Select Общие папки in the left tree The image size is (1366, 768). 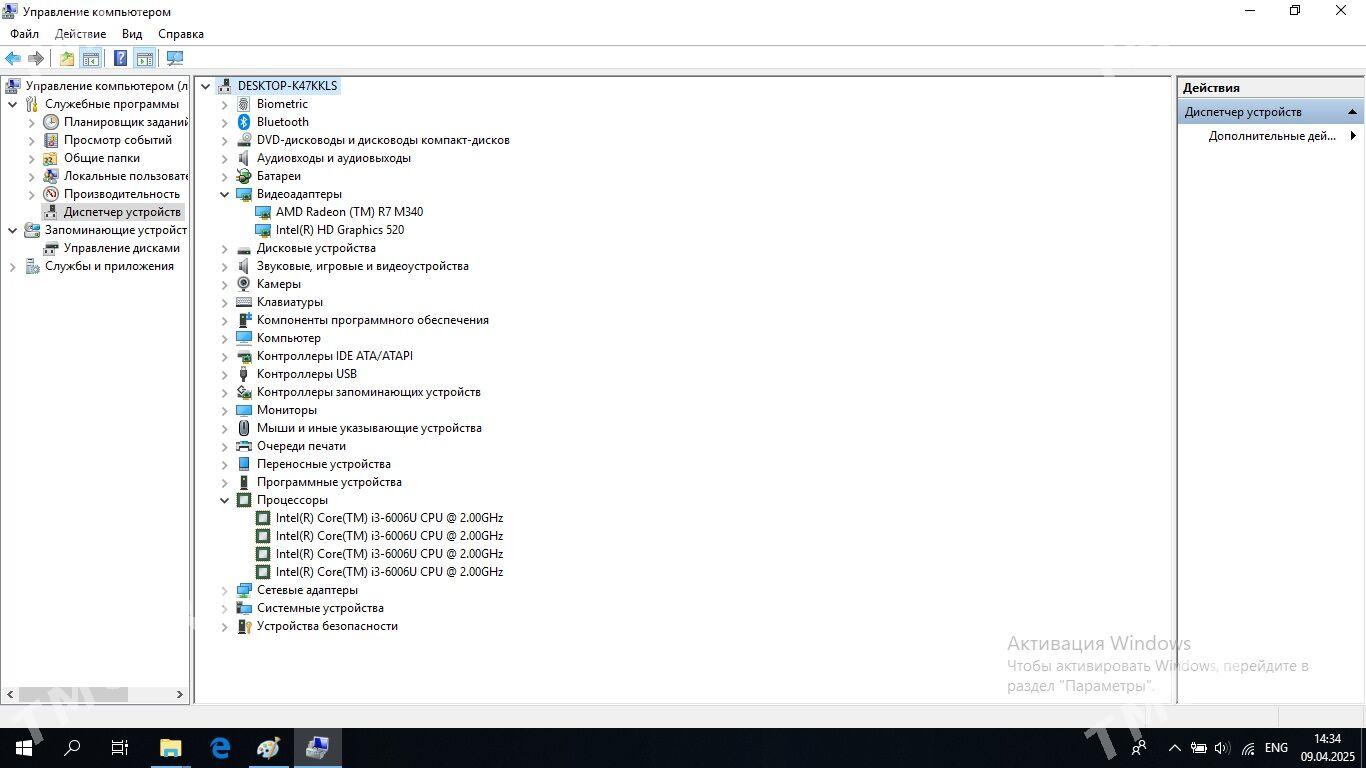click(102, 158)
